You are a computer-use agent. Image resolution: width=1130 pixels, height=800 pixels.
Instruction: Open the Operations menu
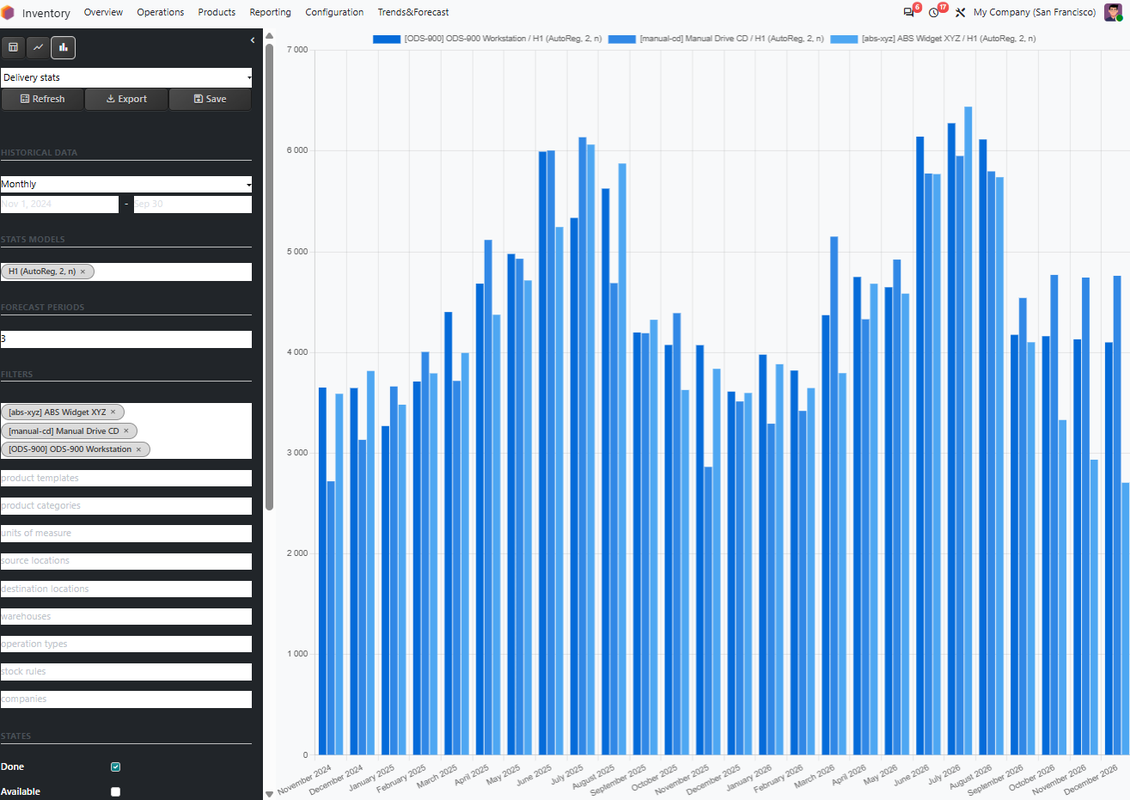(161, 12)
